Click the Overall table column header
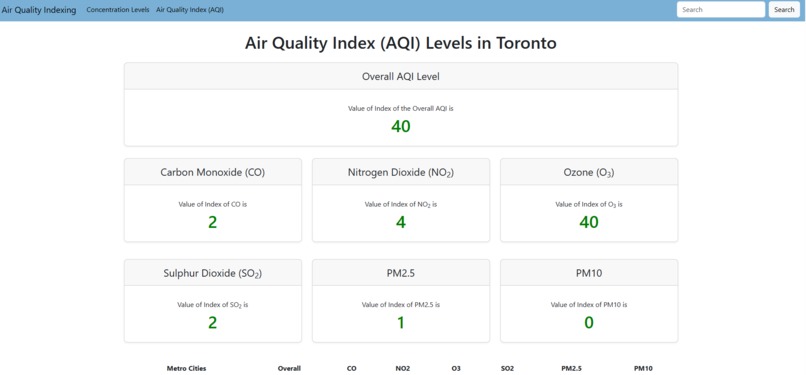This screenshot has width=806, height=375. click(x=289, y=368)
